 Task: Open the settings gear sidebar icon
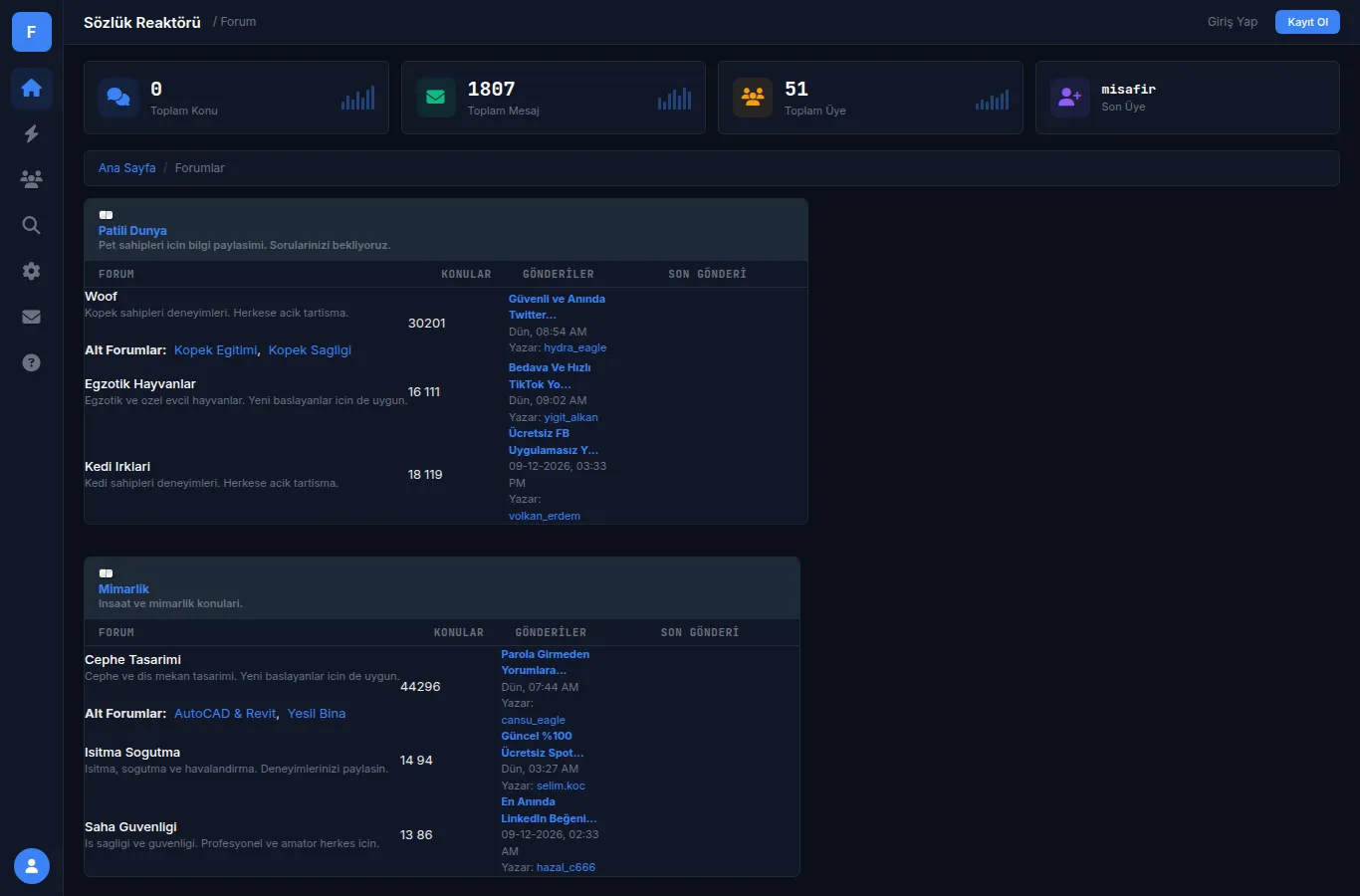pos(31,271)
